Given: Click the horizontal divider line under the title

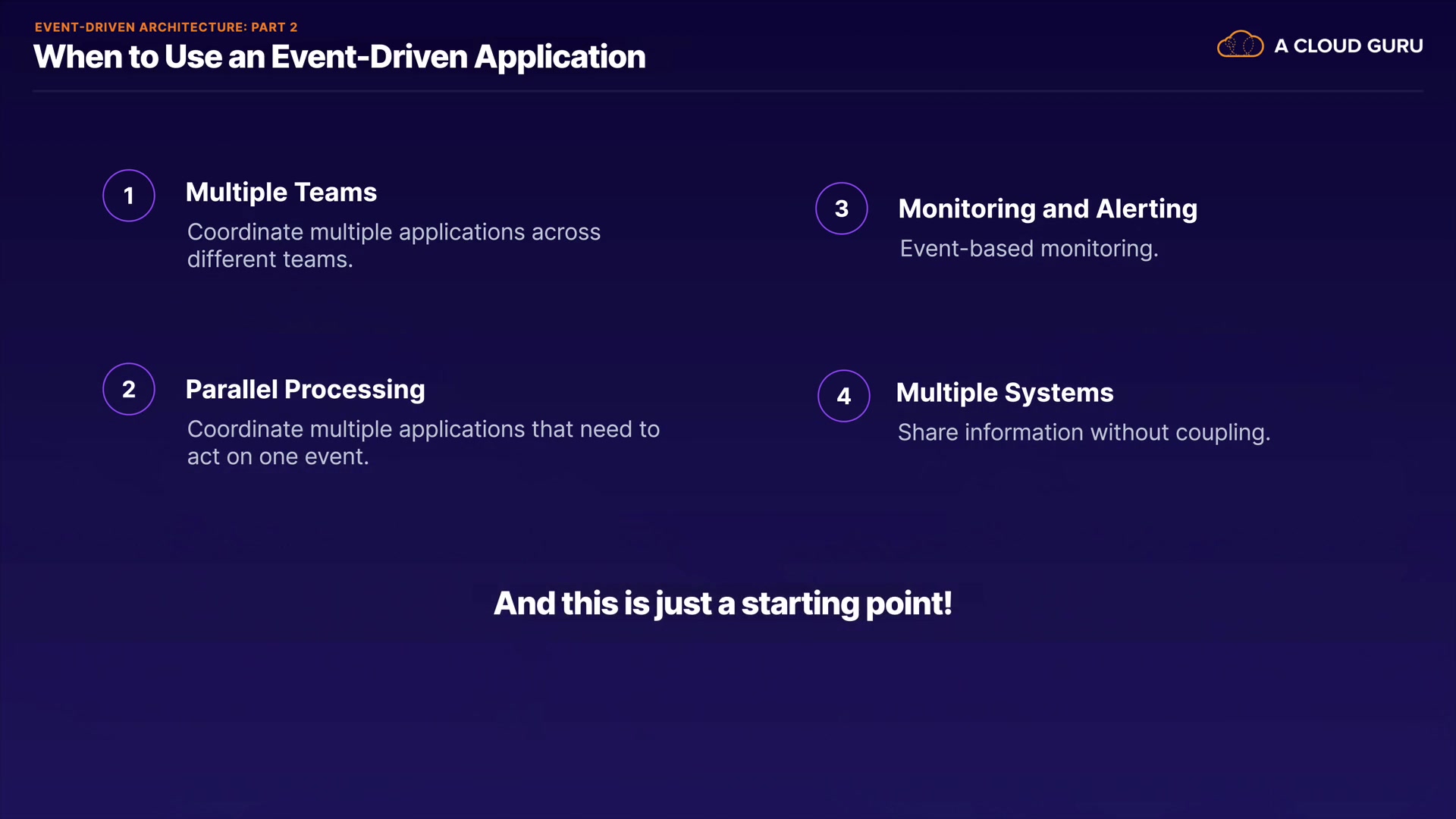Looking at the screenshot, I should click(x=728, y=91).
